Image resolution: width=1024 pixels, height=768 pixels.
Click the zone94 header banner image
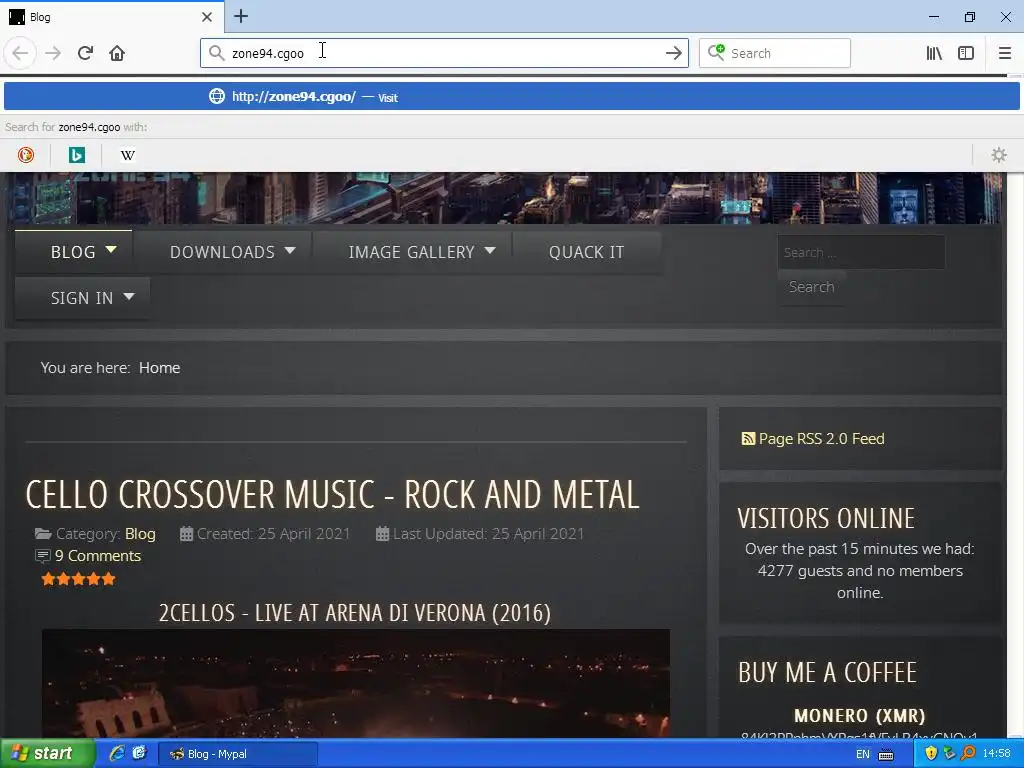(504, 198)
